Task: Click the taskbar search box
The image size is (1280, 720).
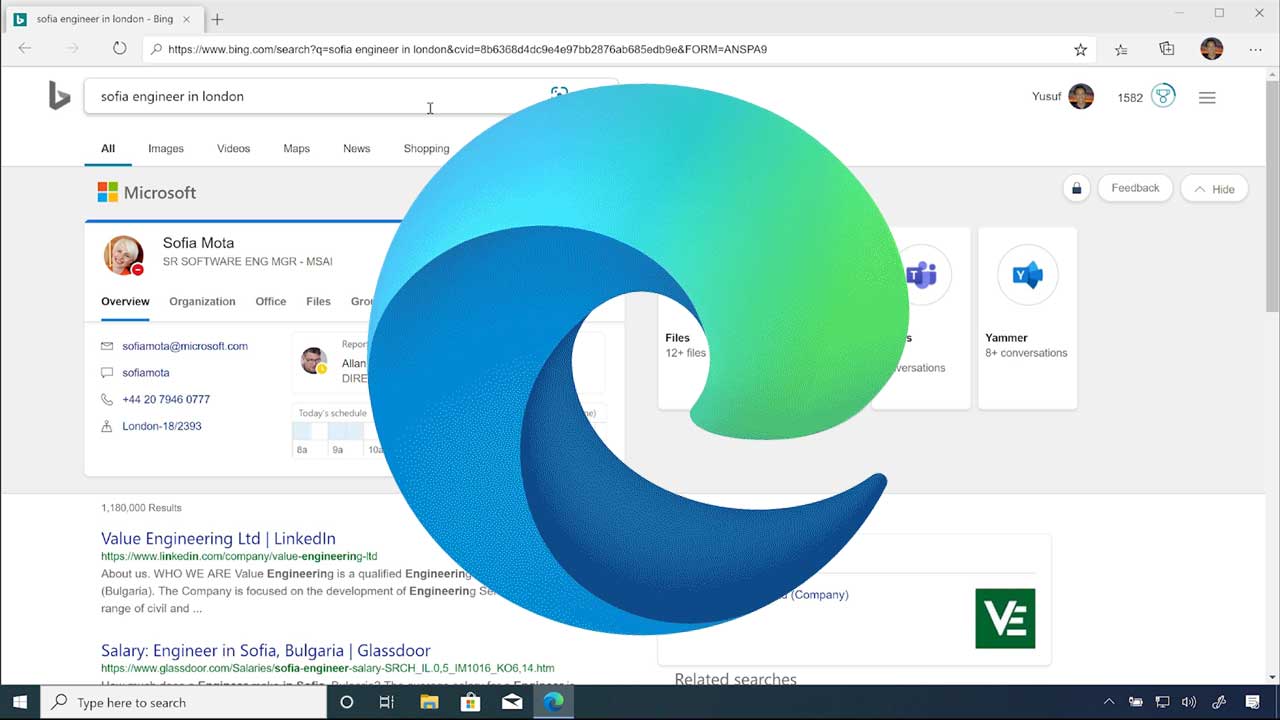Action: click(184, 702)
